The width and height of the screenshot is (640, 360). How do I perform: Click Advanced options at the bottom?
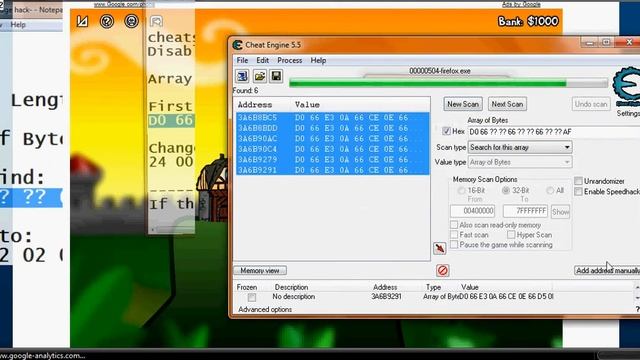[265, 309]
